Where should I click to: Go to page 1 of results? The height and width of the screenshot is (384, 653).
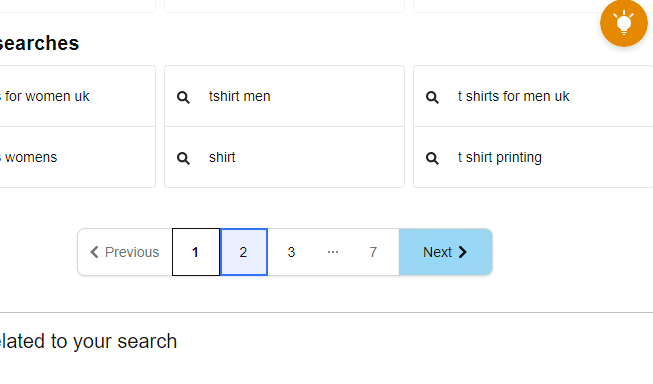pos(196,252)
